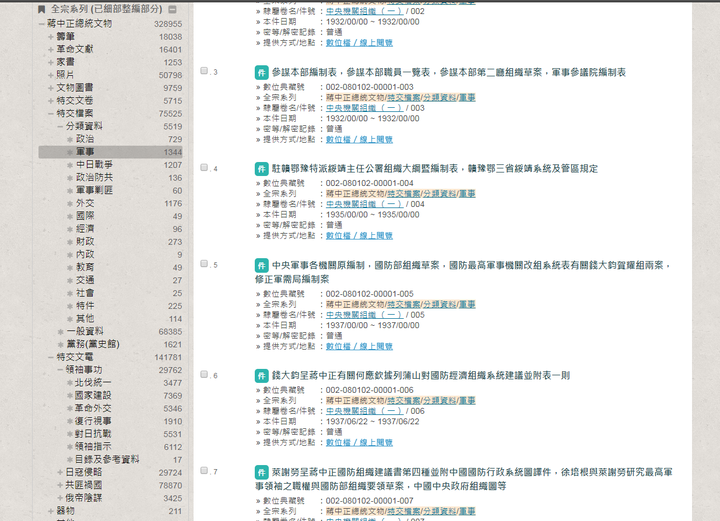Expand the 器物 tree node
Image resolution: width=720 pixels, height=521 pixels.
click(51, 511)
